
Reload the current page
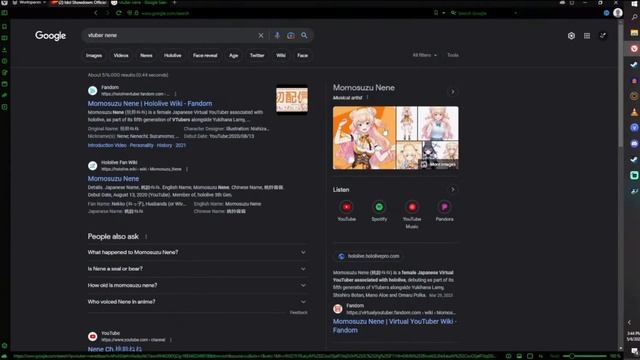pyautogui.click(x=119, y=13)
